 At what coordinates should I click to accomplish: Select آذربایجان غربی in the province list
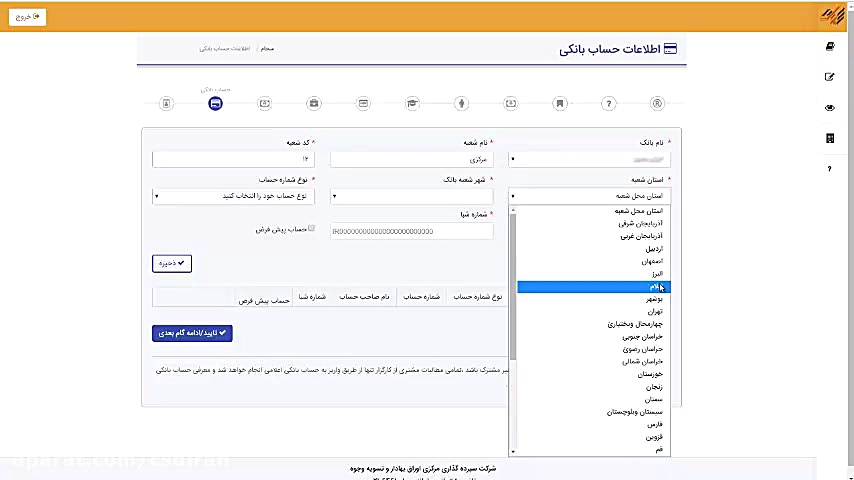594,236
